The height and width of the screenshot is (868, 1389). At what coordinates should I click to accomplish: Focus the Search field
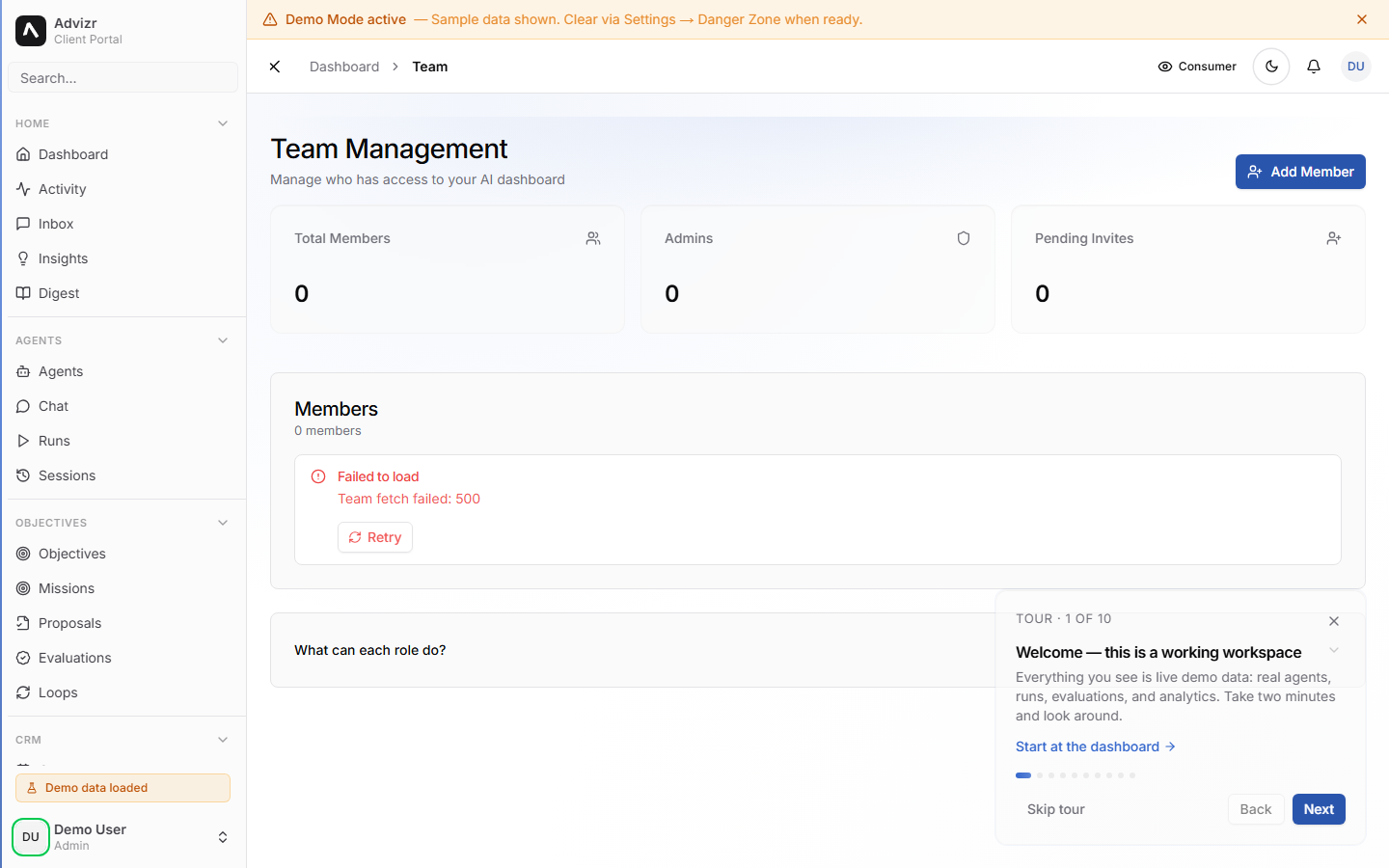click(123, 78)
